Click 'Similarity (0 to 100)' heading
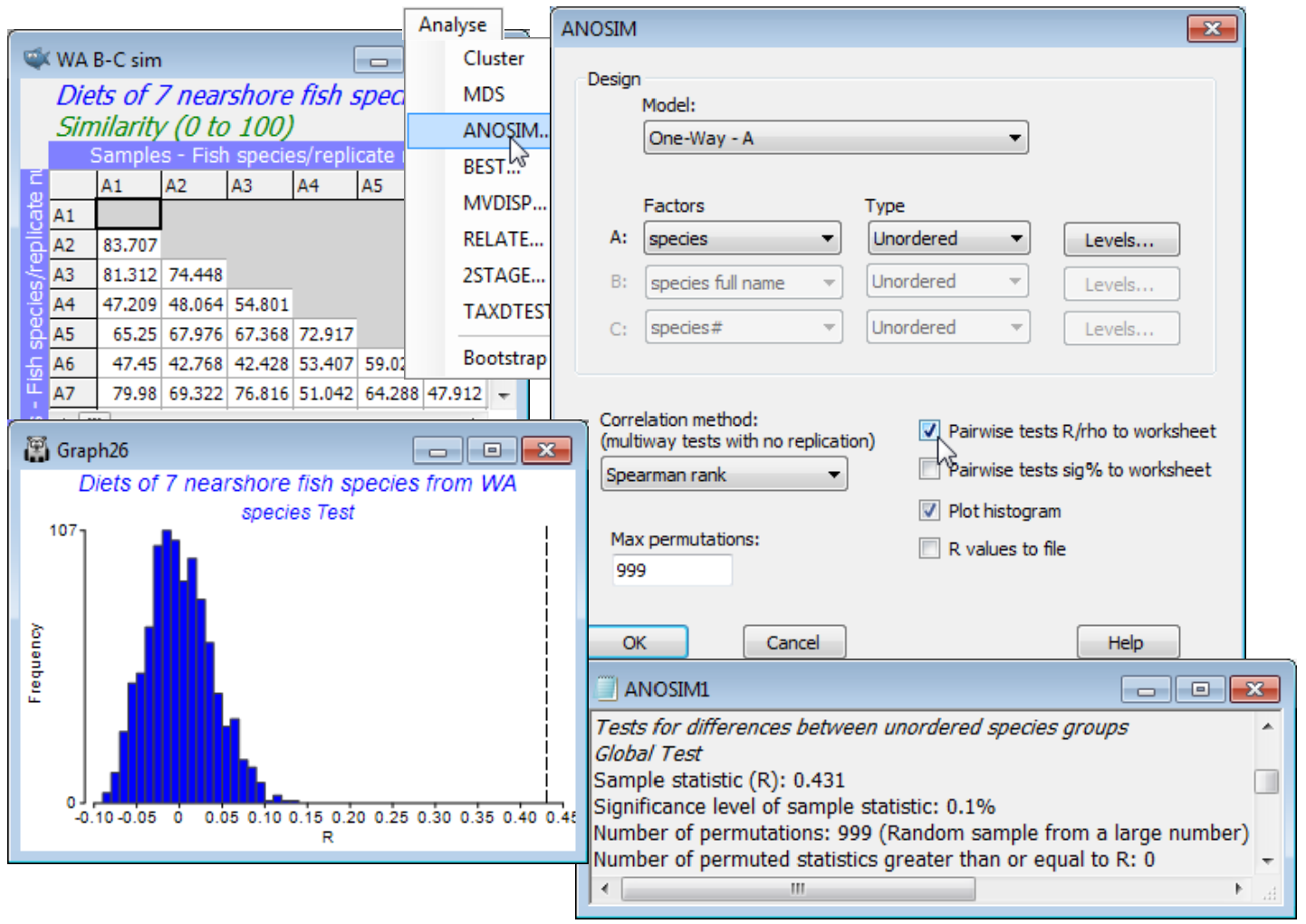This screenshot has width=1306, height=924. tap(176, 126)
